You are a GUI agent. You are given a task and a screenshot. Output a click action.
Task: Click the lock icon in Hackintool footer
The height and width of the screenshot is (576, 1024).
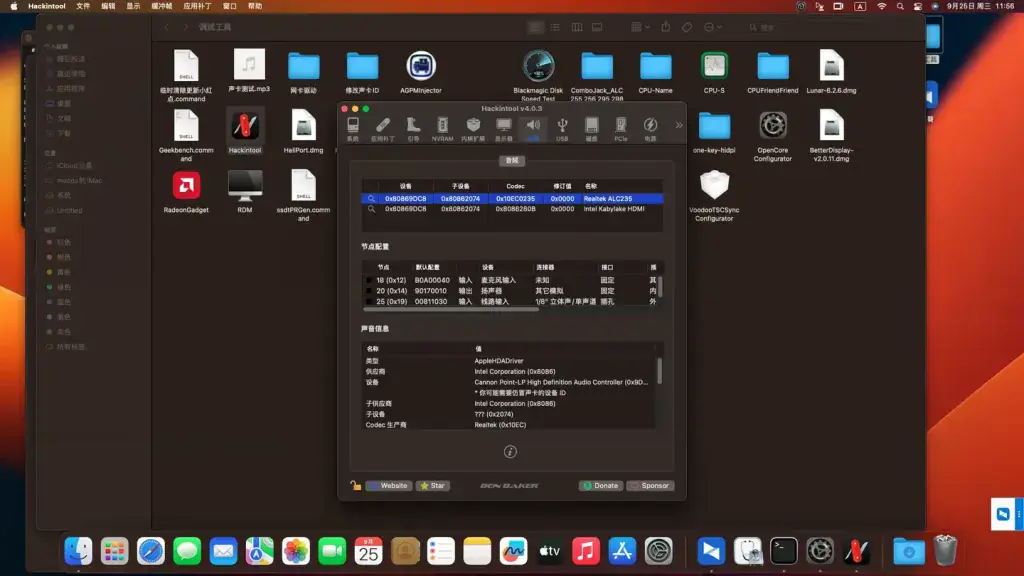tap(355, 485)
